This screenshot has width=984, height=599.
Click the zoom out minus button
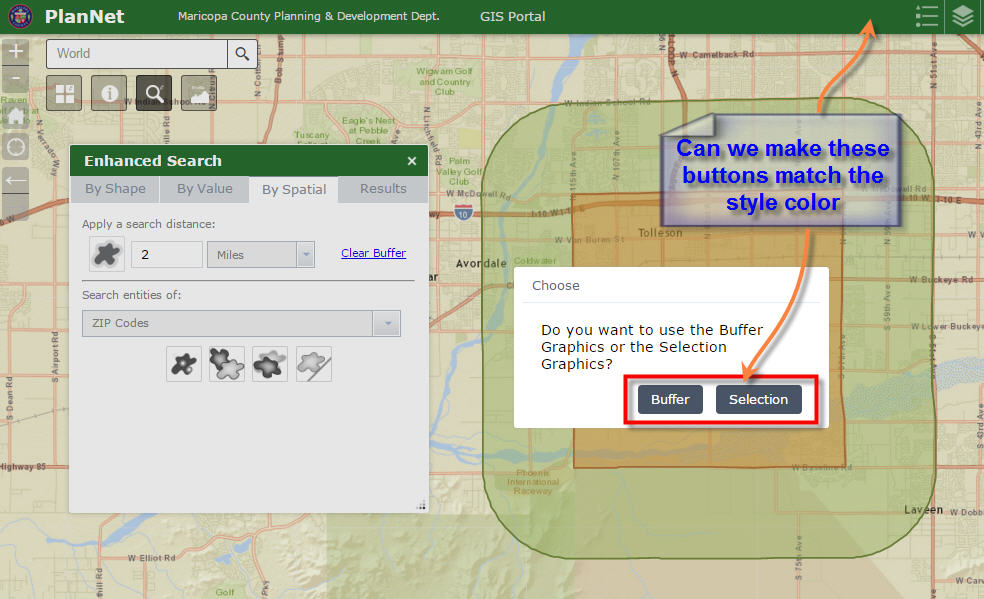coord(16,80)
